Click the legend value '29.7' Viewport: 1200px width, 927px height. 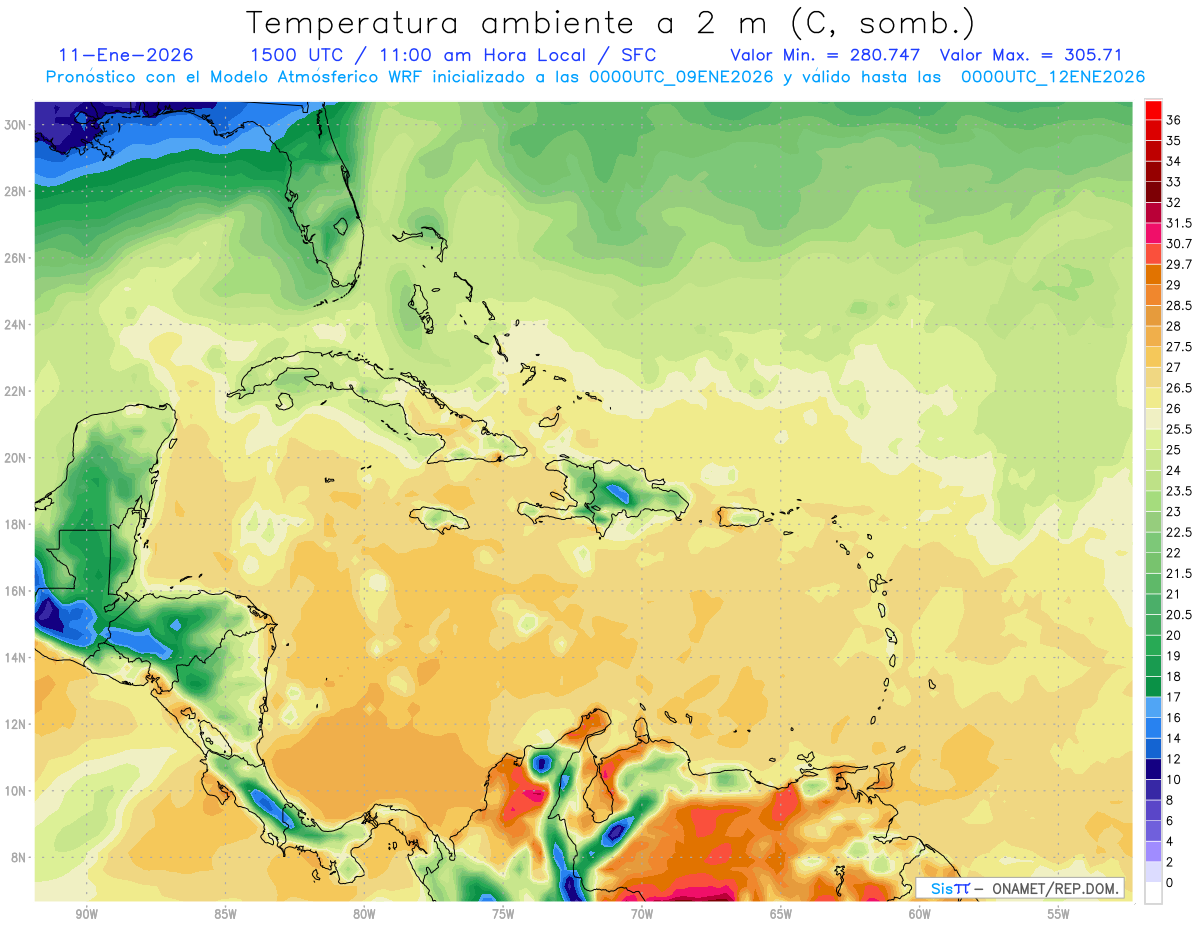pyautogui.click(x=1179, y=264)
